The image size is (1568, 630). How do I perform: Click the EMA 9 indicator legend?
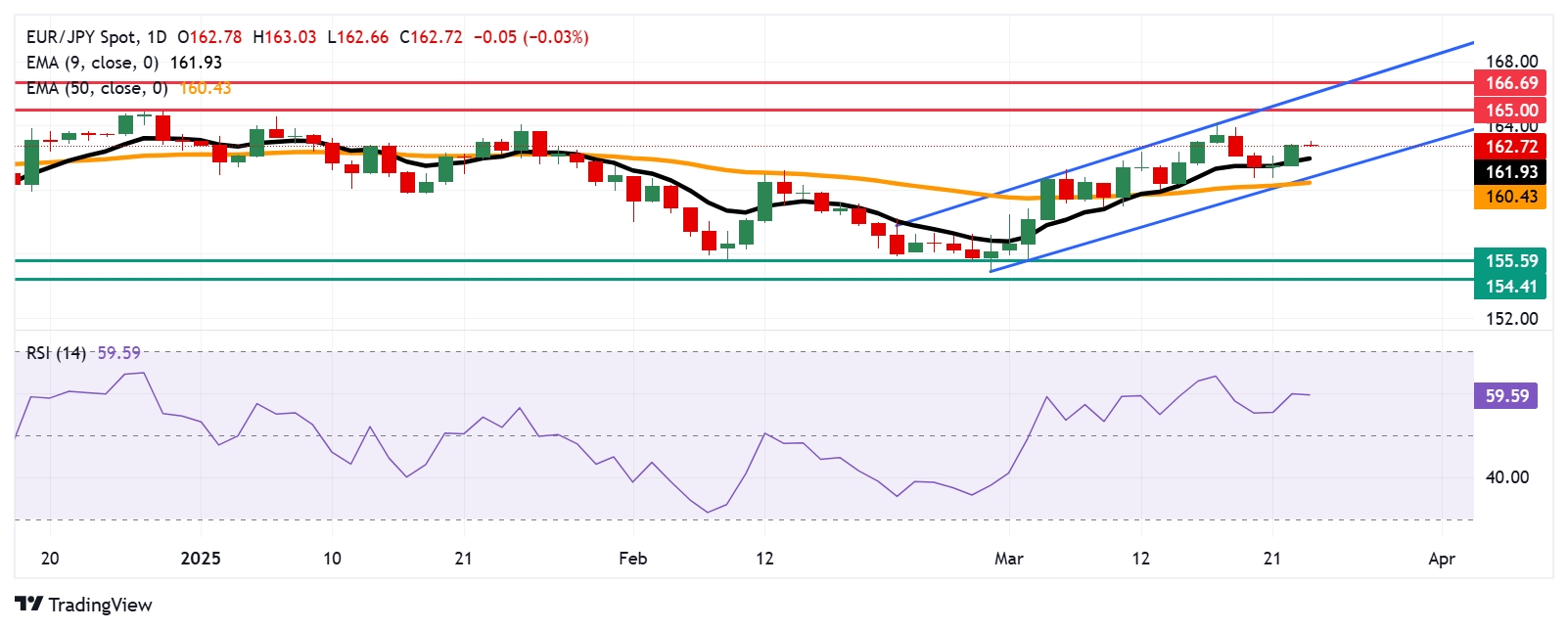click(x=123, y=63)
